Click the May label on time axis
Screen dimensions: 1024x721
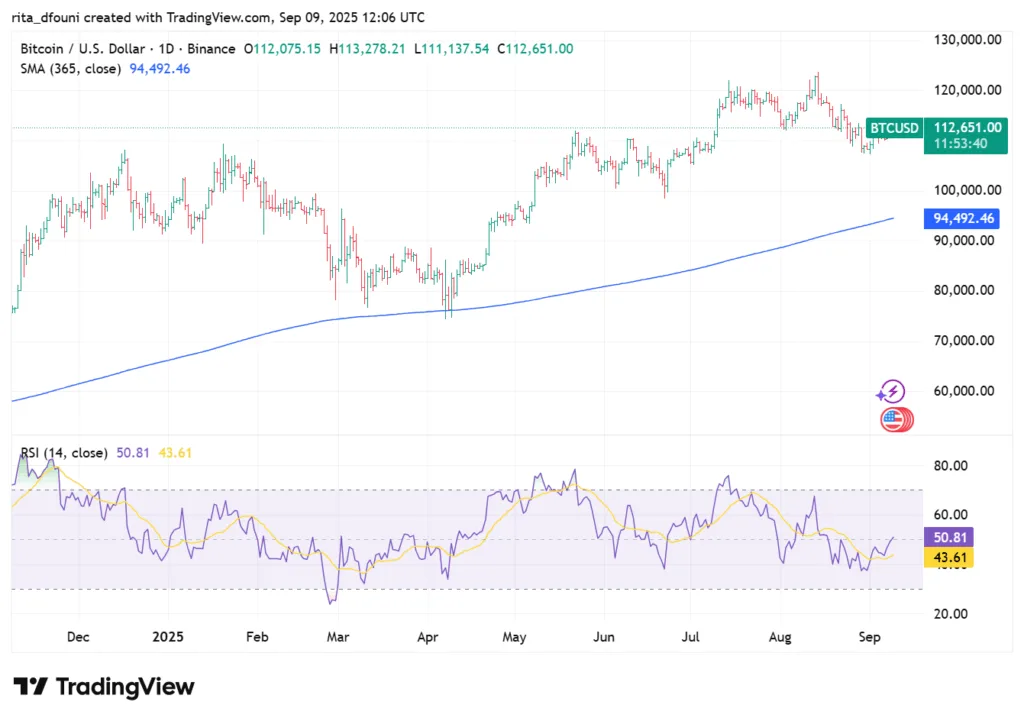(x=514, y=636)
